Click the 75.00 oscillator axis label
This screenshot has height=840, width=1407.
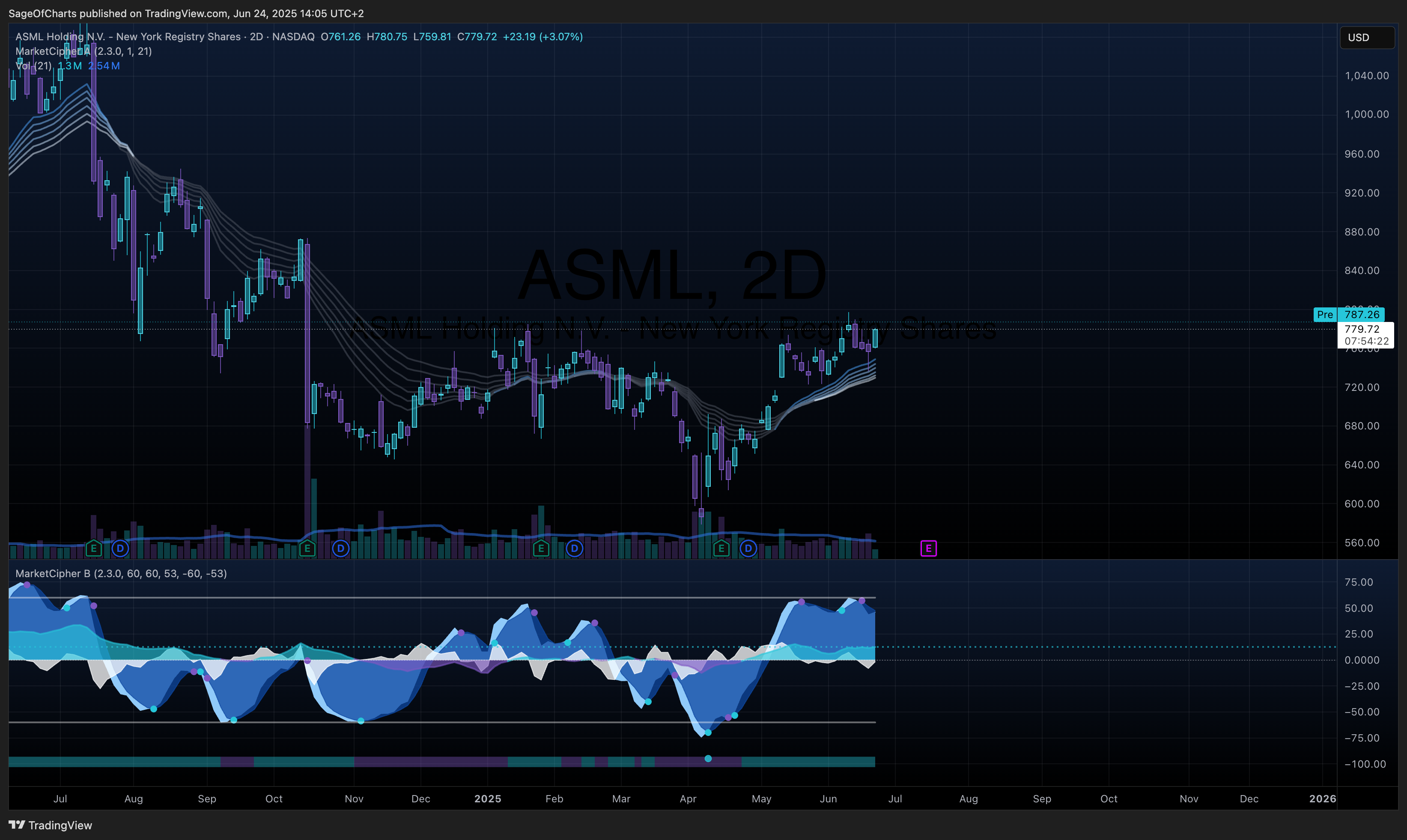coord(1359,582)
